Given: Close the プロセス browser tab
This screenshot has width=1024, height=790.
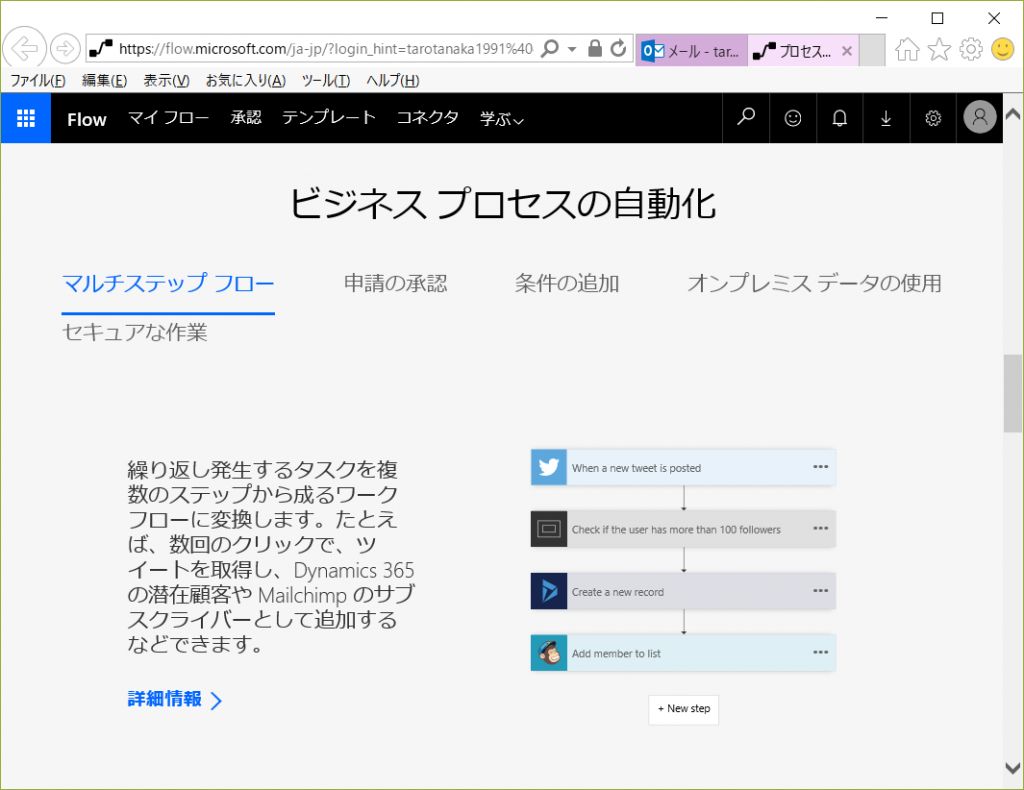Looking at the screenshot, I should 846,51.
